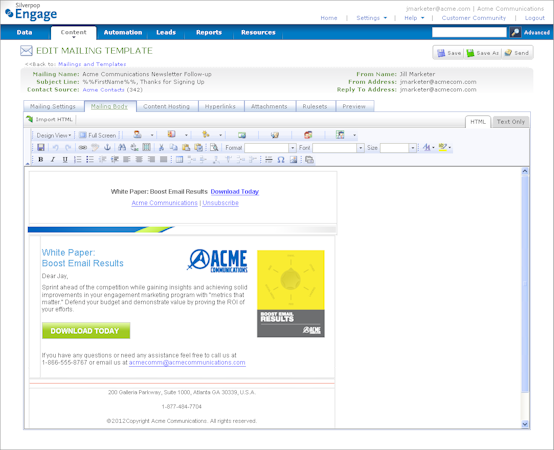Switch to the Hyperlinks tab

pyautogui.click(x=220, y=106)
